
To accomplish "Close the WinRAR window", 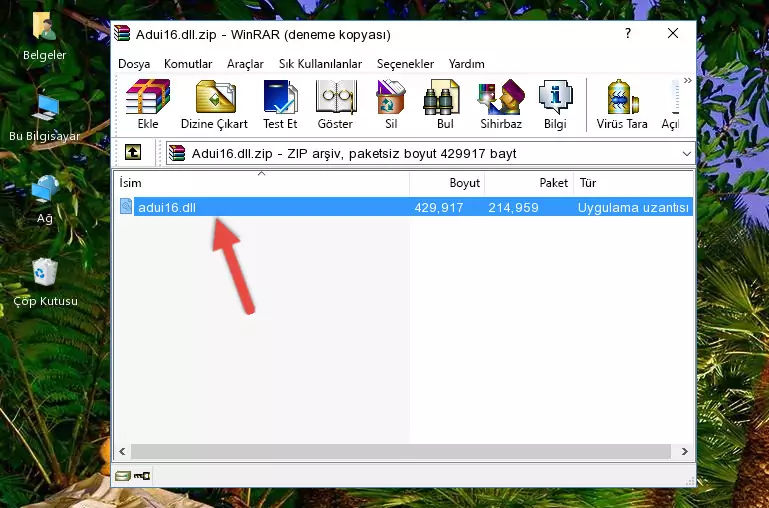I will tap(673, 33).
